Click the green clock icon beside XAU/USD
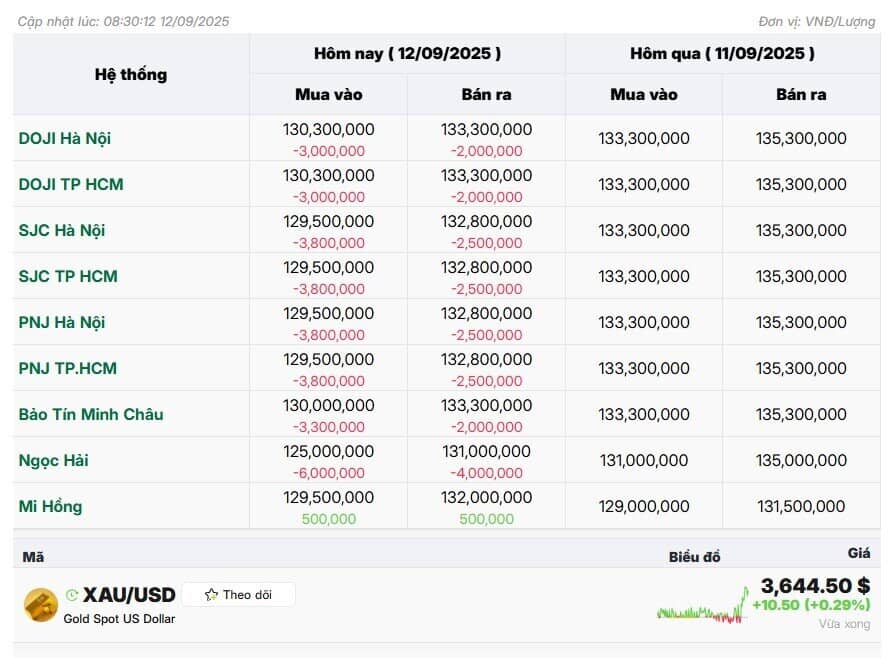This screenshot has width=892, height=658. pyautogui.click(x=72, y=595)
